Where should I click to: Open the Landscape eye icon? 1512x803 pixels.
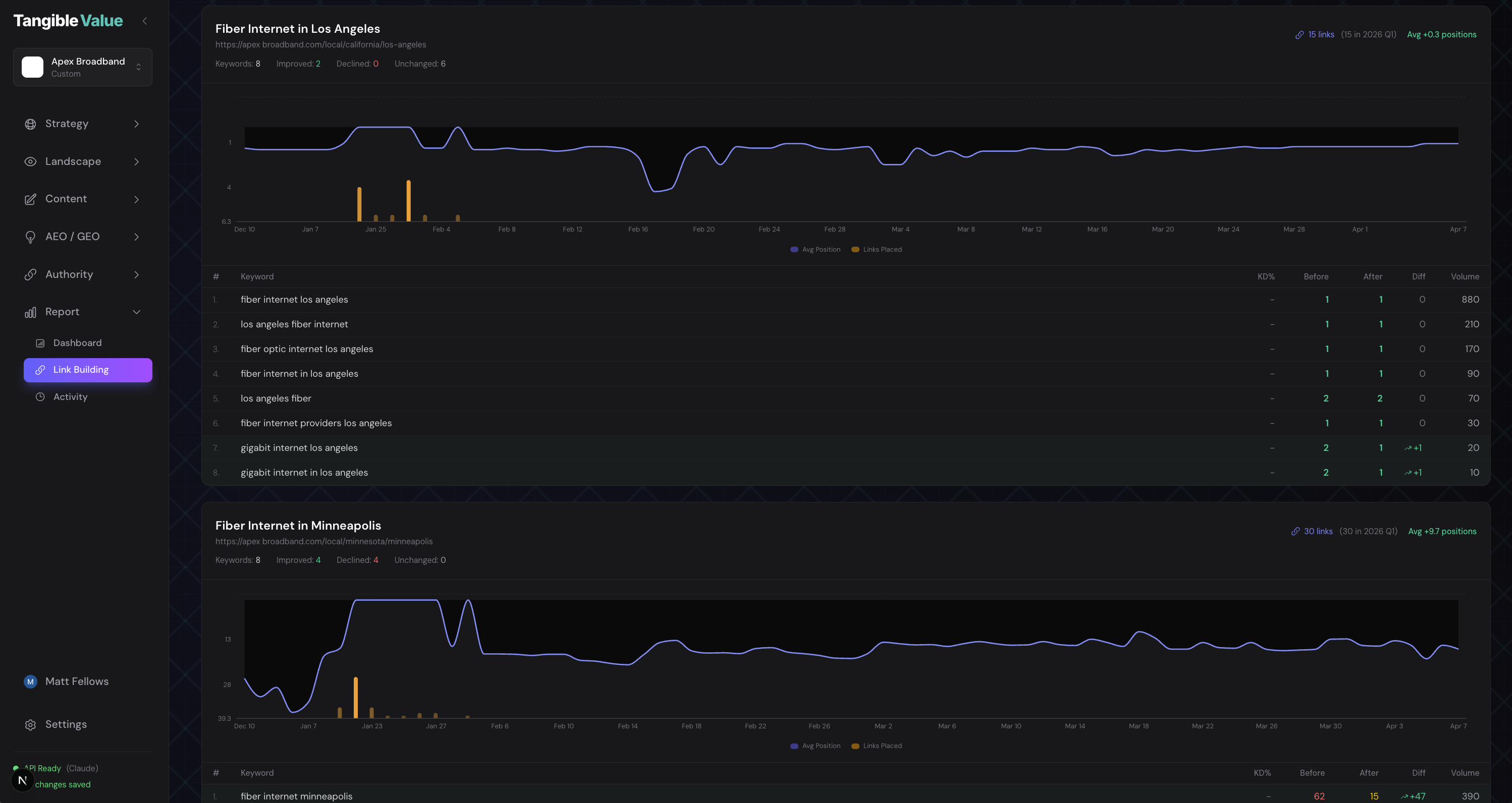pyautogui.click(x=30, y=161)
